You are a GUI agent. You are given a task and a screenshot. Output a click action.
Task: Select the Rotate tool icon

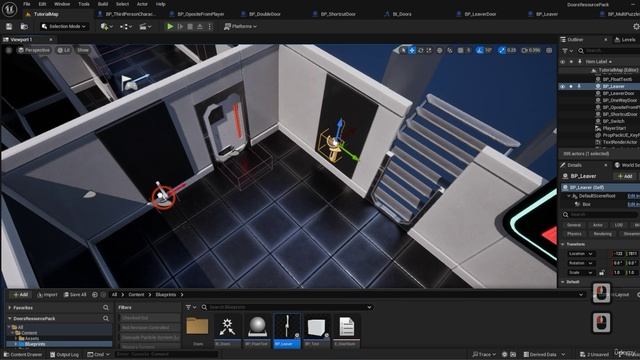pos(421,50)
